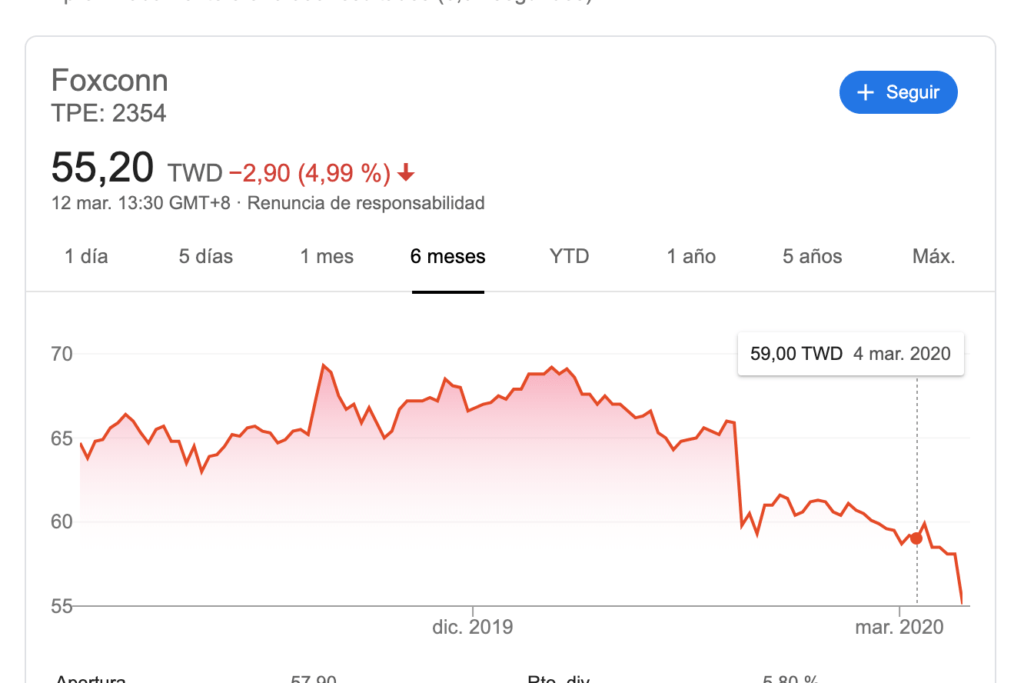
Task: Show the 1 mes chart range
Action: pyautogui.click(x=327, y=257)
